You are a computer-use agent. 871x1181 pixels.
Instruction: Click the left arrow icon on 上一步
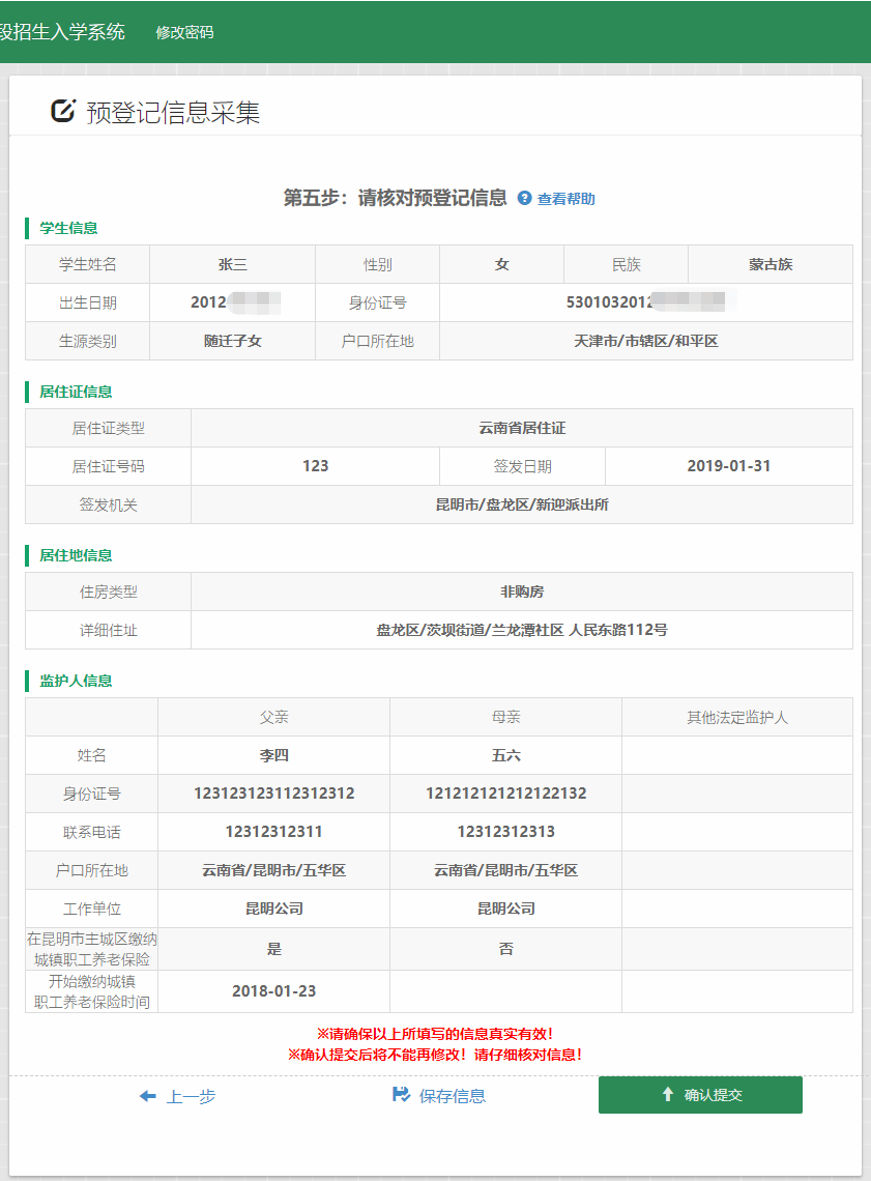coord(146,1094)
